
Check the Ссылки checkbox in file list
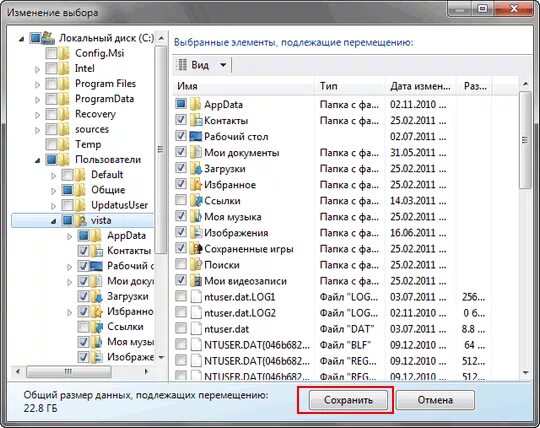[x=181, y=200]
